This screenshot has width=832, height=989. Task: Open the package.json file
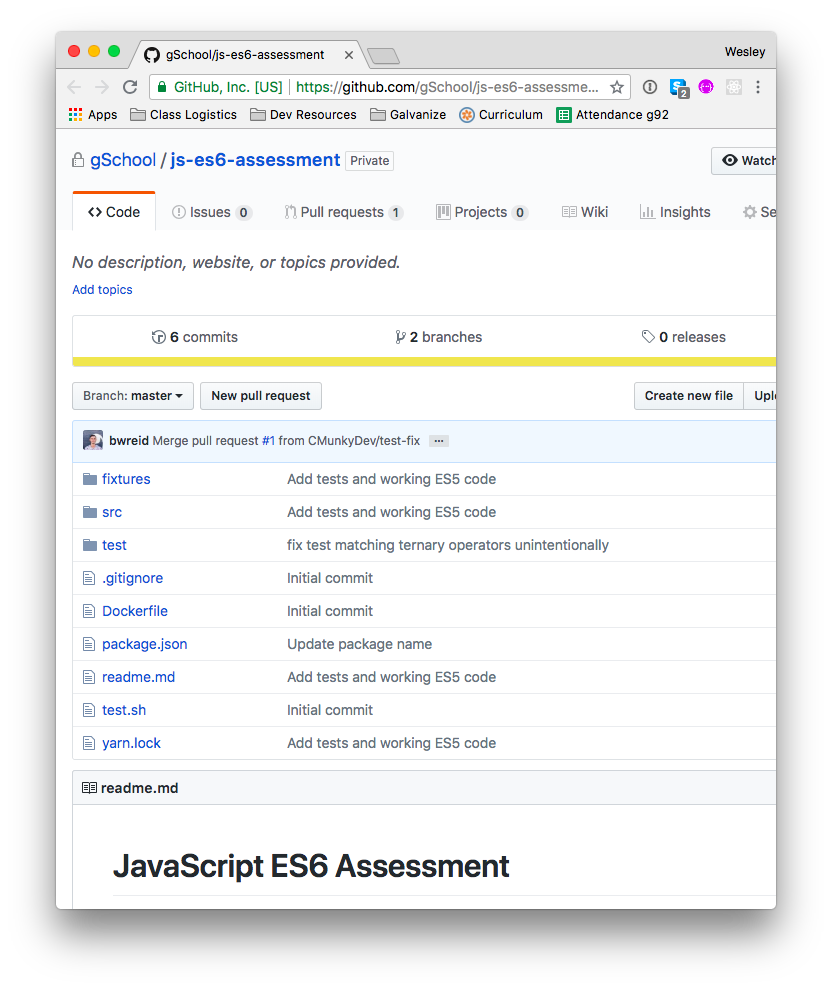(144, 645)
